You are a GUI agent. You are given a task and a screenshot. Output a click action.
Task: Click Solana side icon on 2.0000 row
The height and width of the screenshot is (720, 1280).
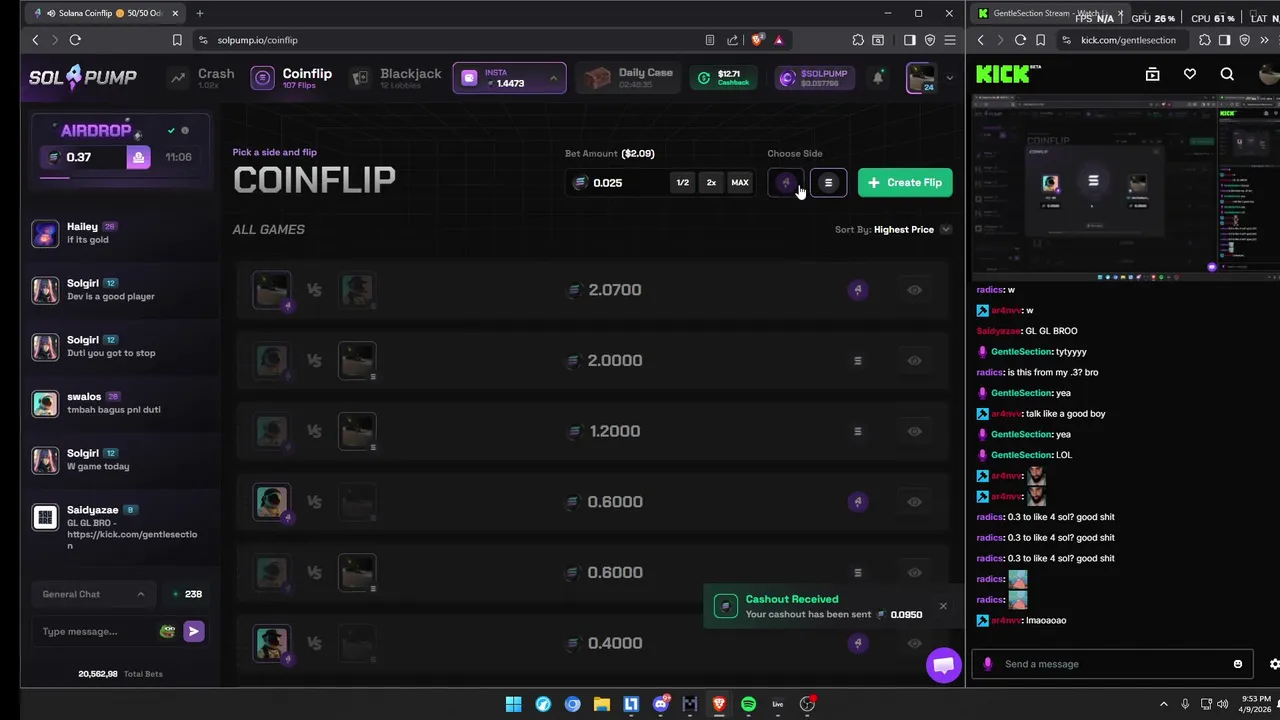tap(857, 361)
